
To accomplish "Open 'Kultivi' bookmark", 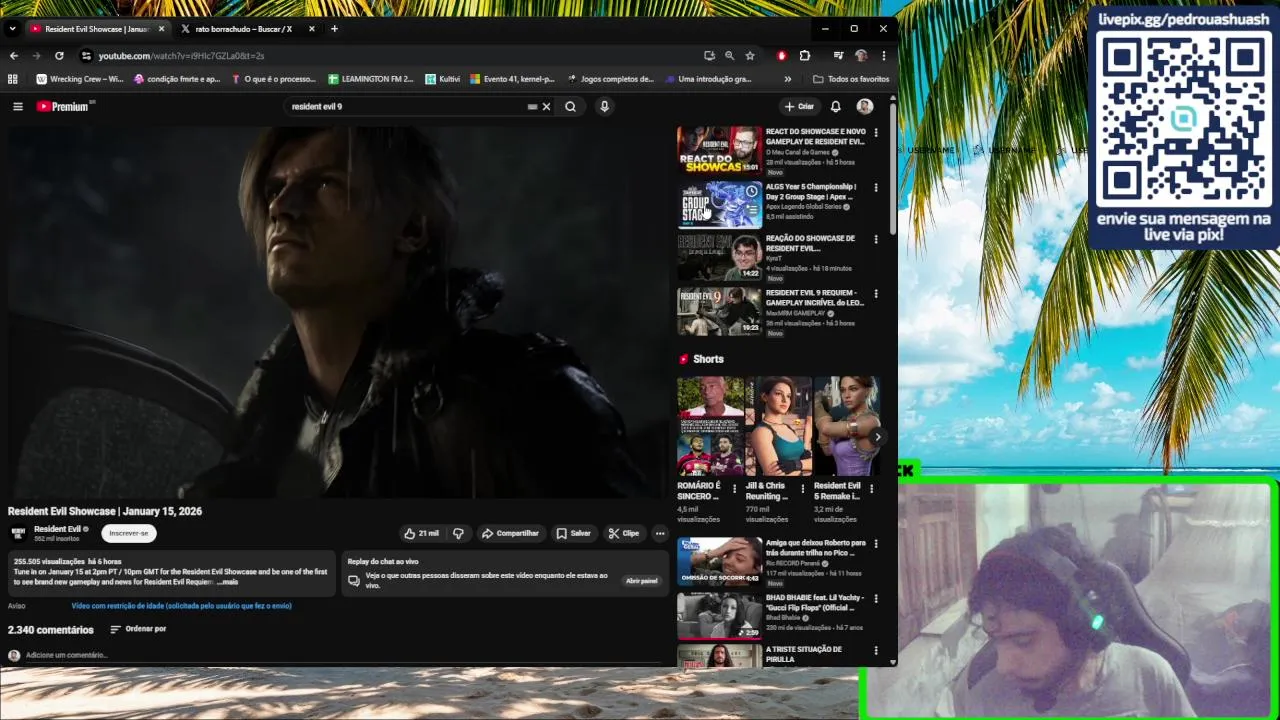I will pyautogui.click(x=443, y=79).
